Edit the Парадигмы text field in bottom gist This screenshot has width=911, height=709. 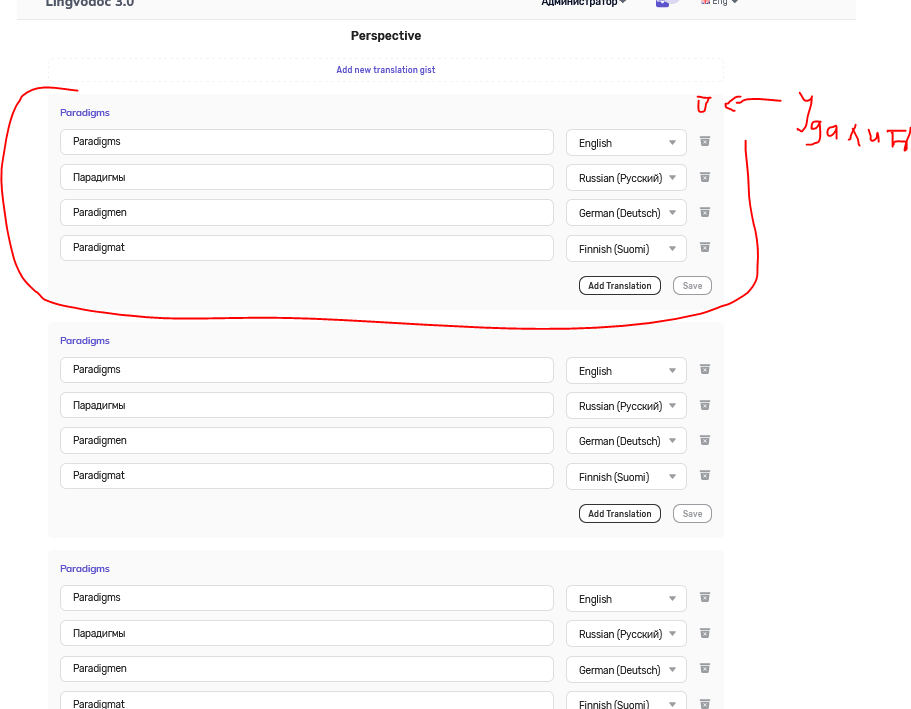point(307,633)
